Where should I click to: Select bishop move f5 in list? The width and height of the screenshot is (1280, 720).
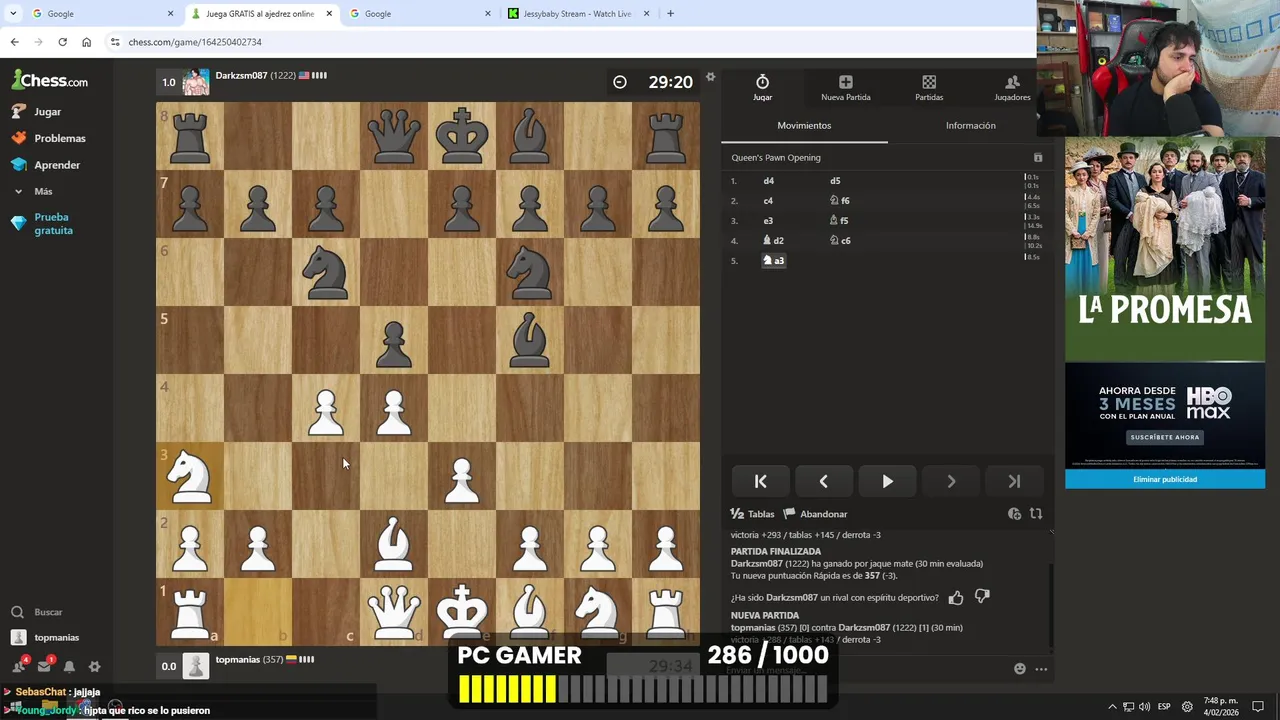pos(839,221)
